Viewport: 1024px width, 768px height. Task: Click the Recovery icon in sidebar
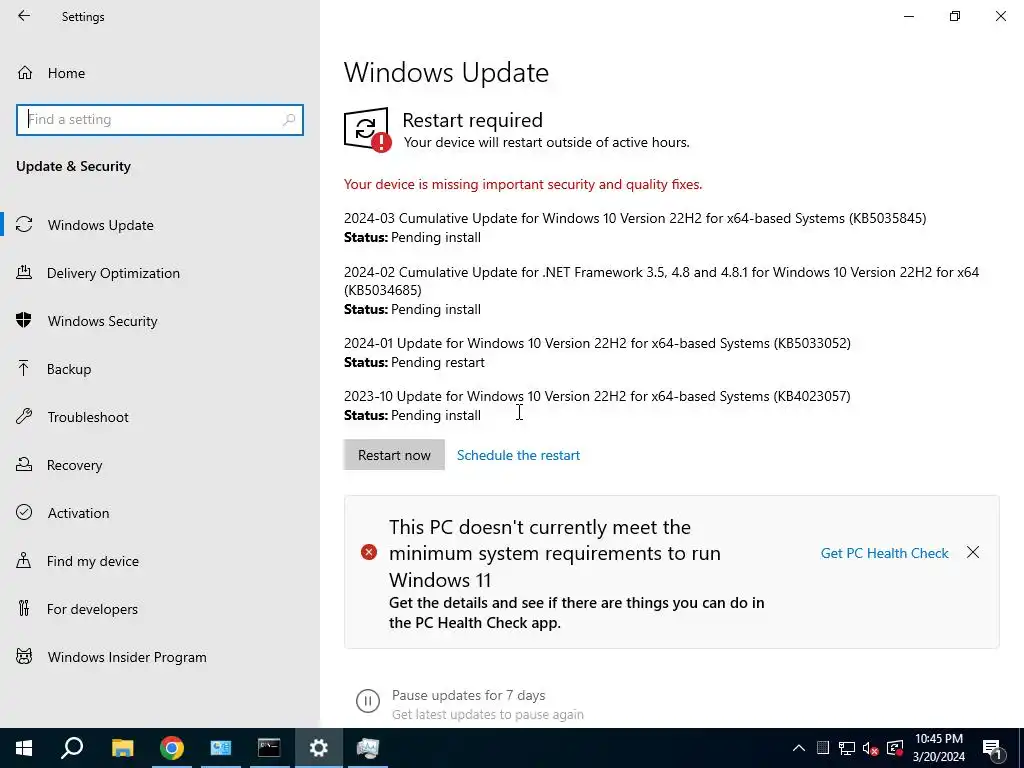pos(24,464)
